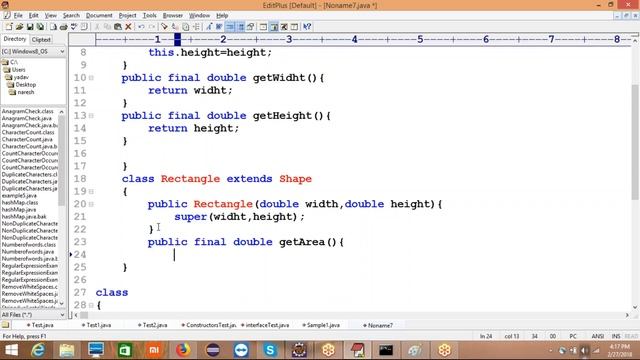Image resolution: width=640 pixels, height=360 pixels.
Task: Save the file using the floppy icon
Action: click(30, 27)
